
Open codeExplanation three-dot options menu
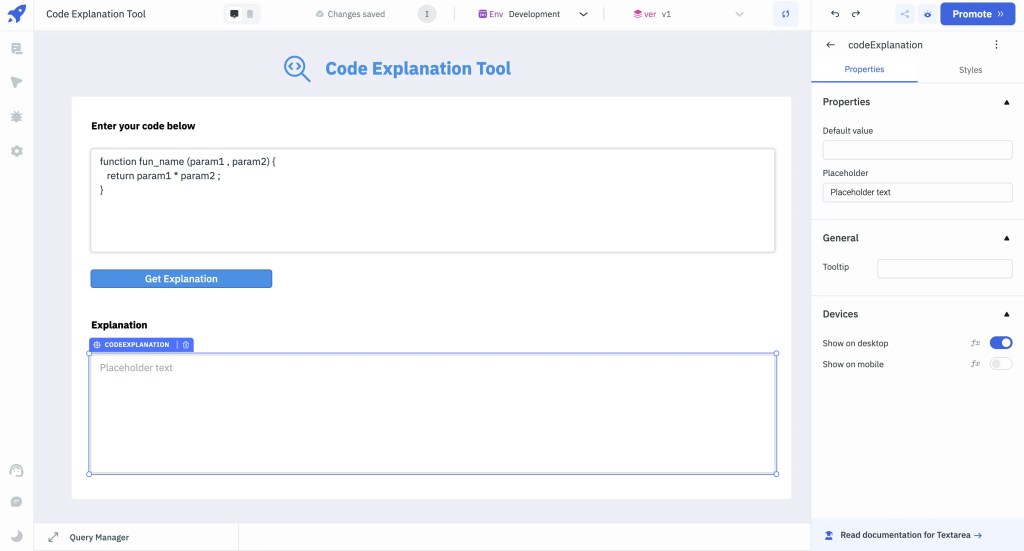coord(996,45)
